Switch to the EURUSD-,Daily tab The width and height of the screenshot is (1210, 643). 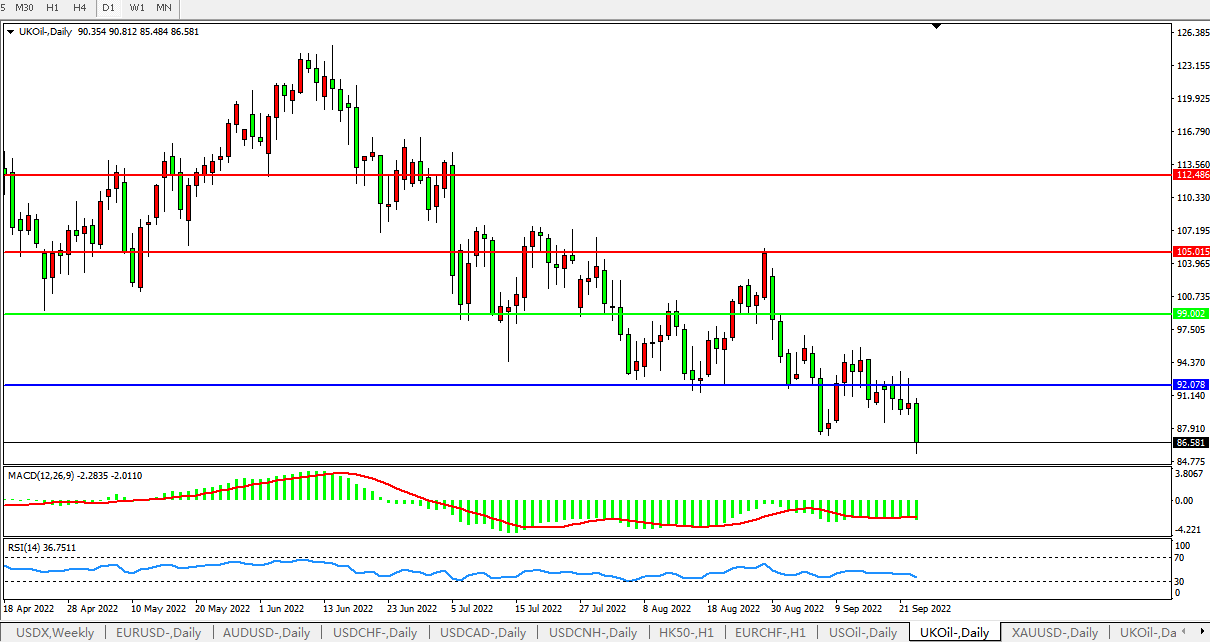tap(158, 632)
